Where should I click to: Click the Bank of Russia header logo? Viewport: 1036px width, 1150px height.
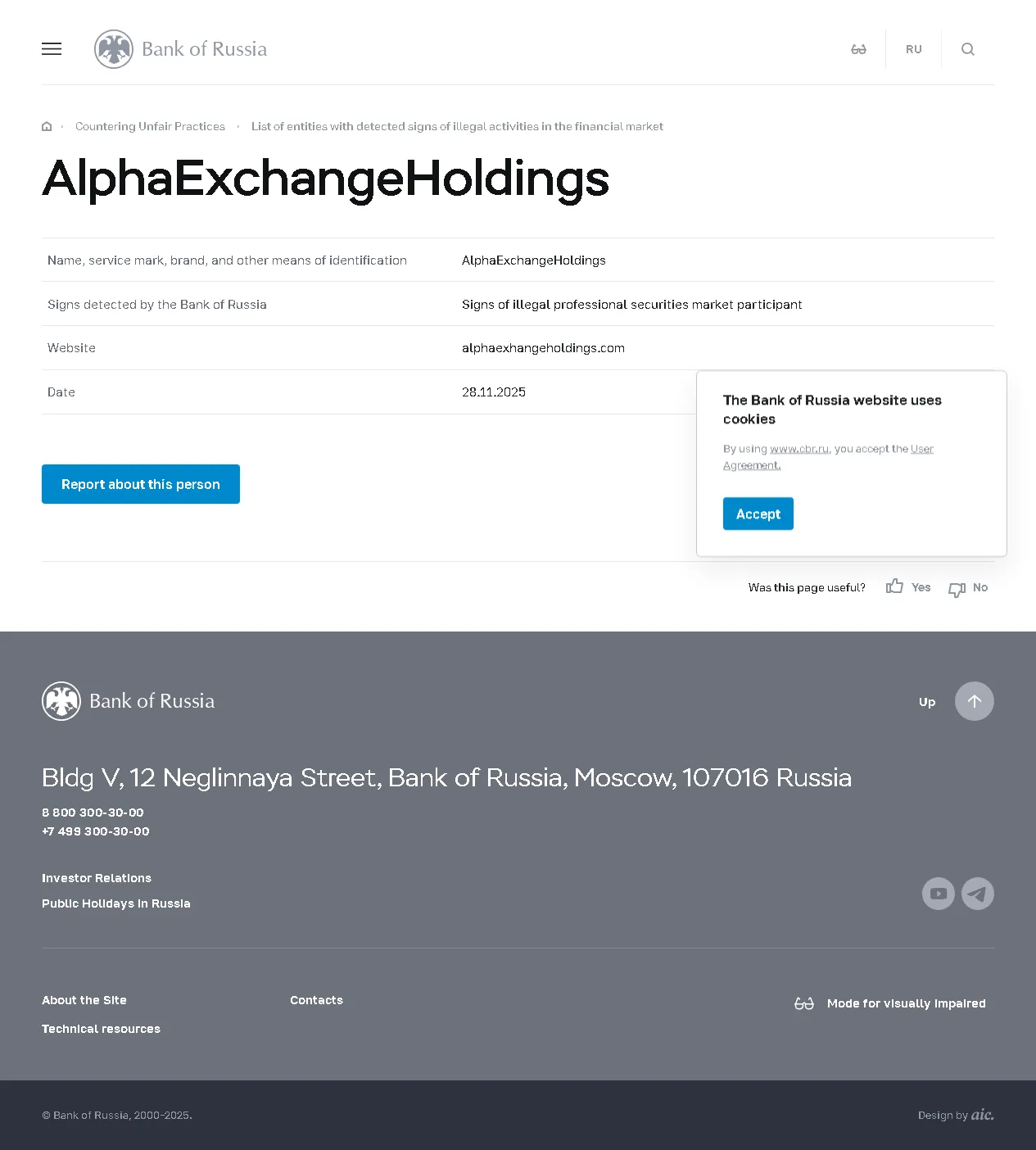tap(181, 49)
